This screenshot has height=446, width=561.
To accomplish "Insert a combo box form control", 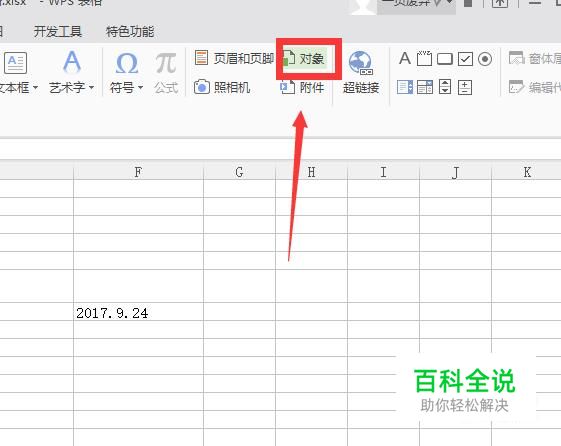I will [425, 87].
